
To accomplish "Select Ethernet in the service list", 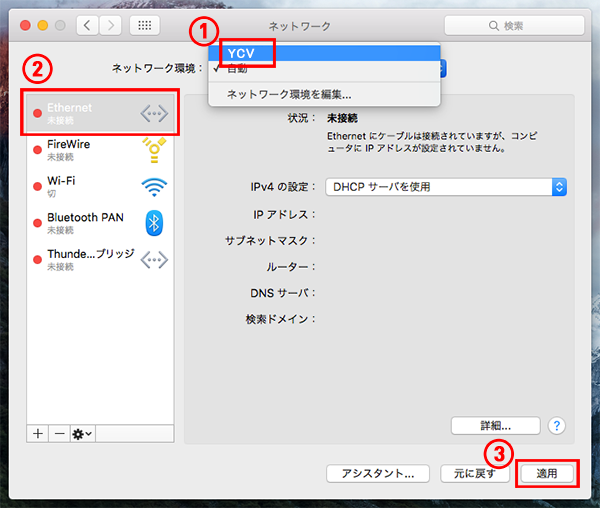I will click(100, 113).
